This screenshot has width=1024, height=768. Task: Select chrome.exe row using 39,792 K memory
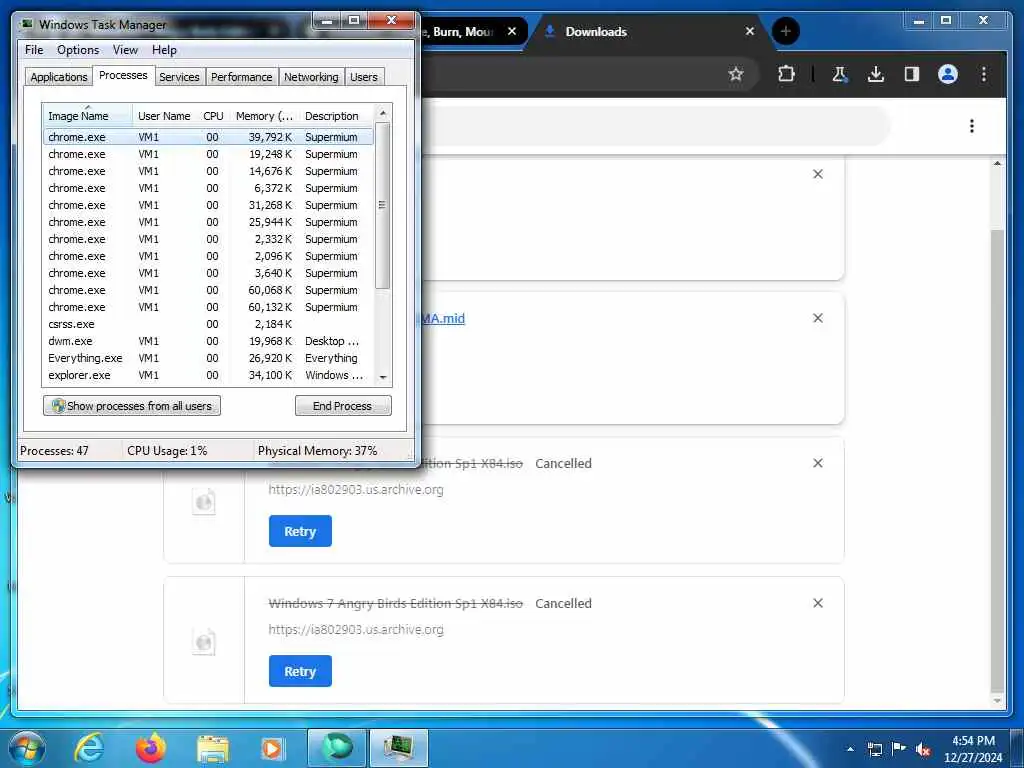coord(208,137)
